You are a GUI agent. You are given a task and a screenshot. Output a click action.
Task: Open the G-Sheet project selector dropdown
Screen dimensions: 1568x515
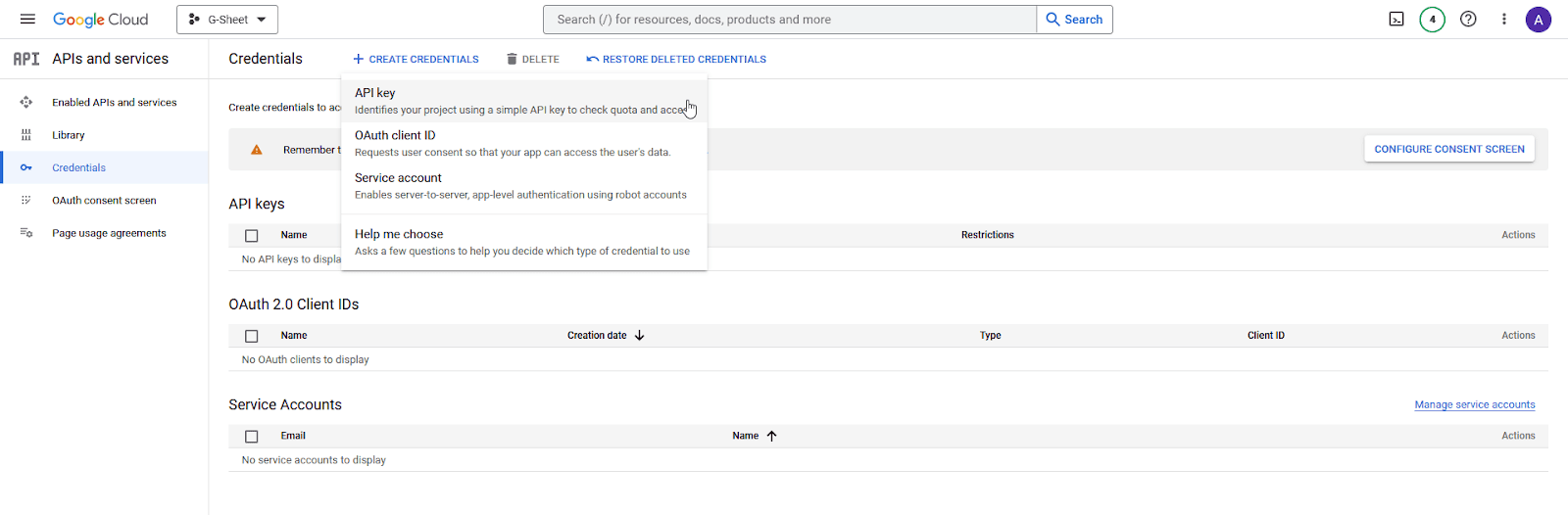coord(227,20)
